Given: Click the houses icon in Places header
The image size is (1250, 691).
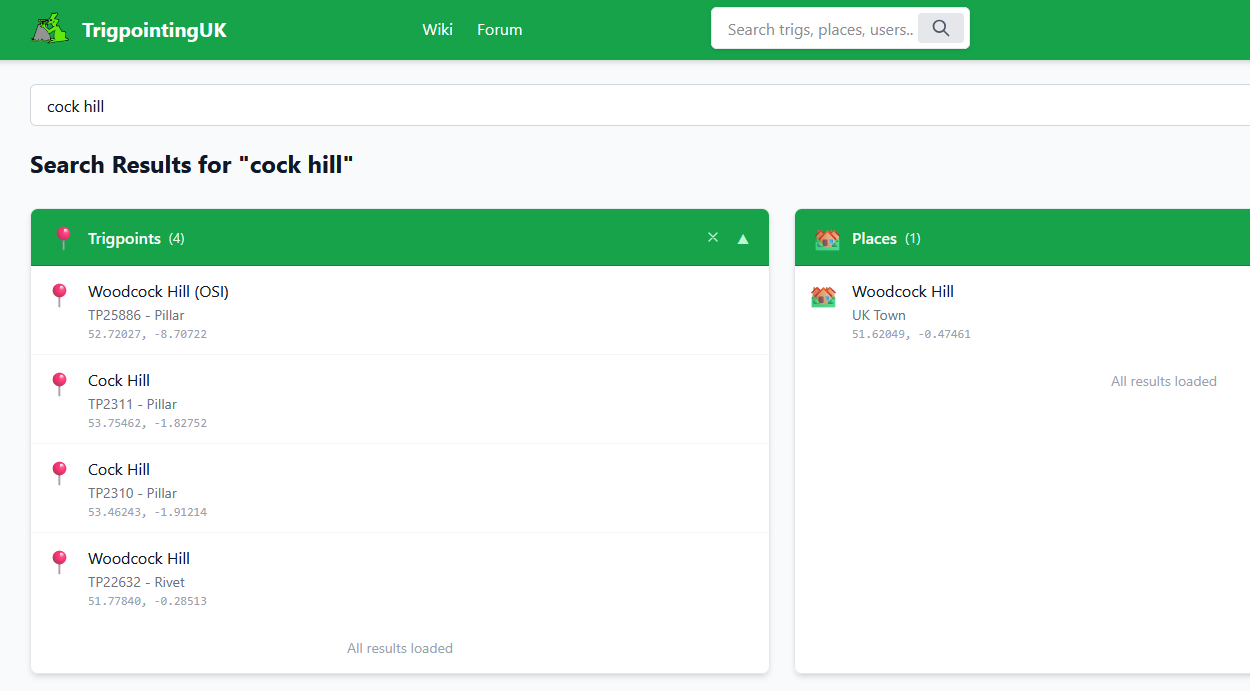Looking at the screenshot, I should 827,238.
